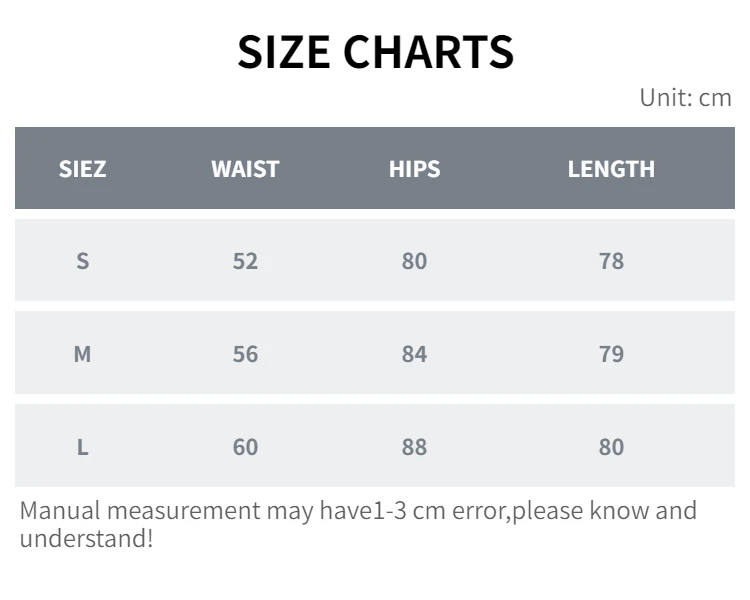Select the S size row label
Image resolution: width=750 pixels, height=600 pixels.
83,261
